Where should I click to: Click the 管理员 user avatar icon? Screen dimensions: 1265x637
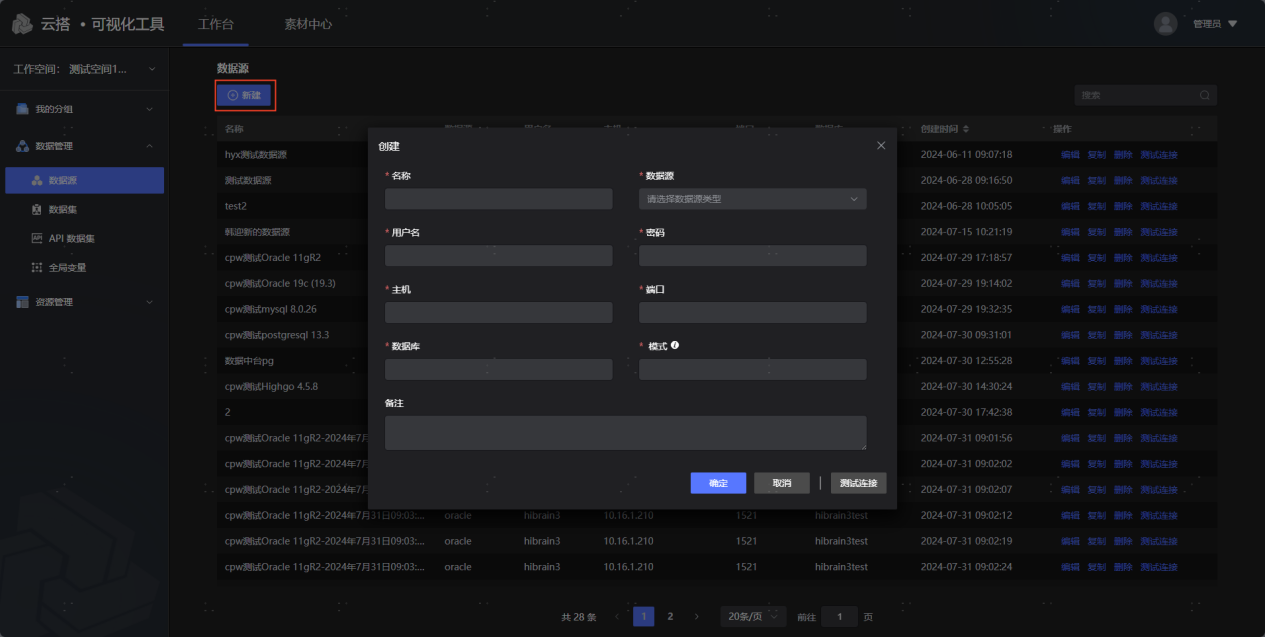1165,24
